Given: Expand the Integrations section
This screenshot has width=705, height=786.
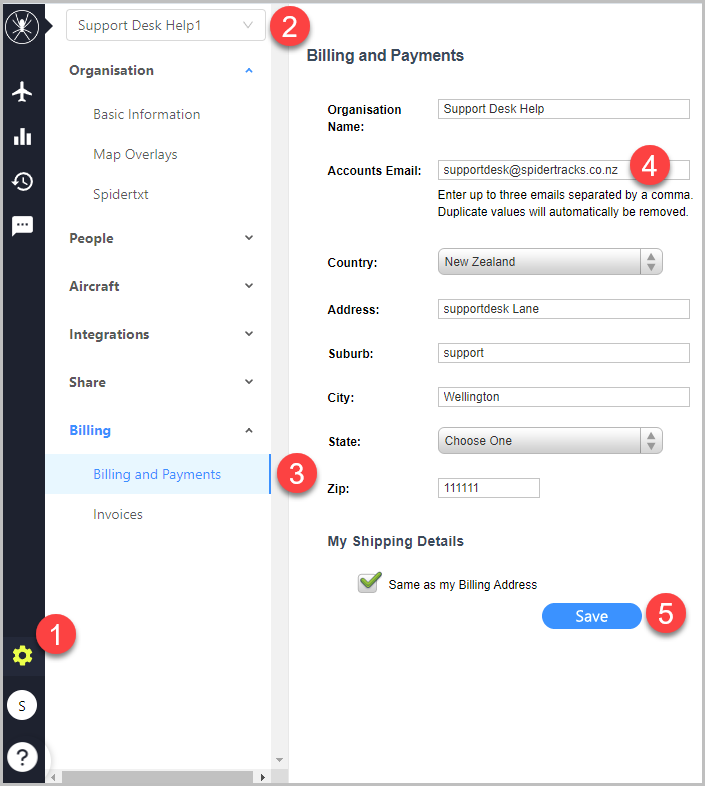Looking at the screenshot, I should (161, 334).
